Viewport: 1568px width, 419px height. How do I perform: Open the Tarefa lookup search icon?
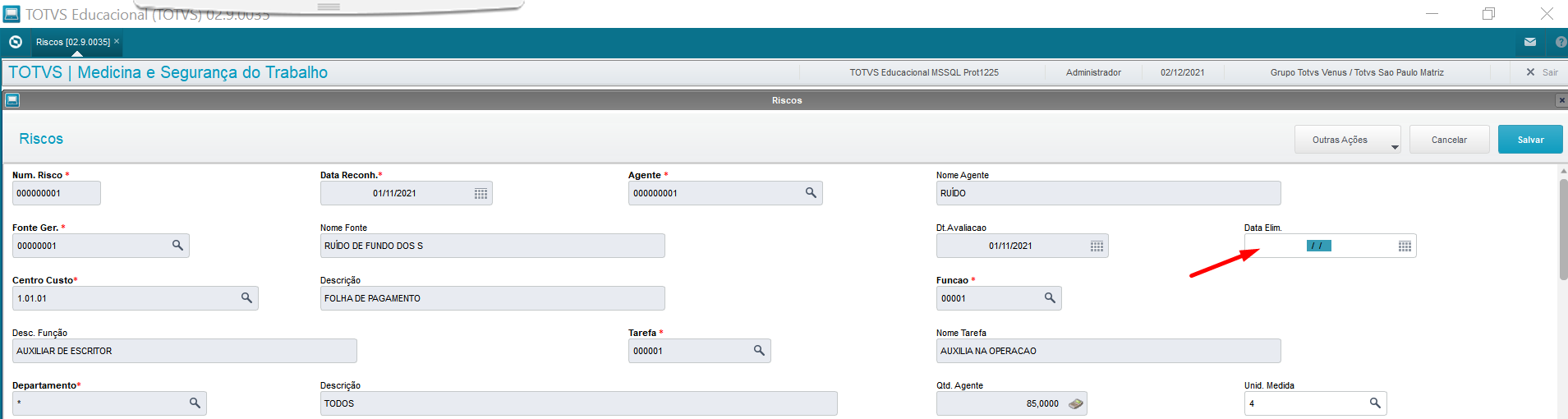click(759, 351)
